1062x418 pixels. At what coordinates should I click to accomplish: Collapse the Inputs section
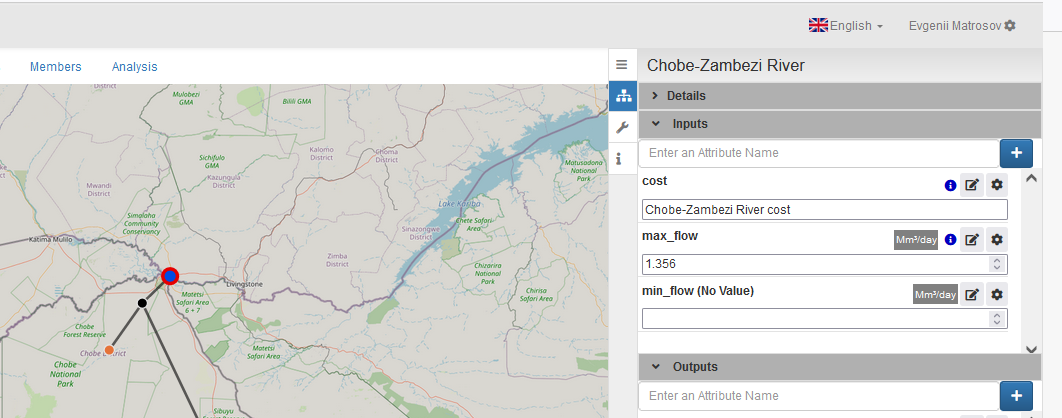pos(689,124)
